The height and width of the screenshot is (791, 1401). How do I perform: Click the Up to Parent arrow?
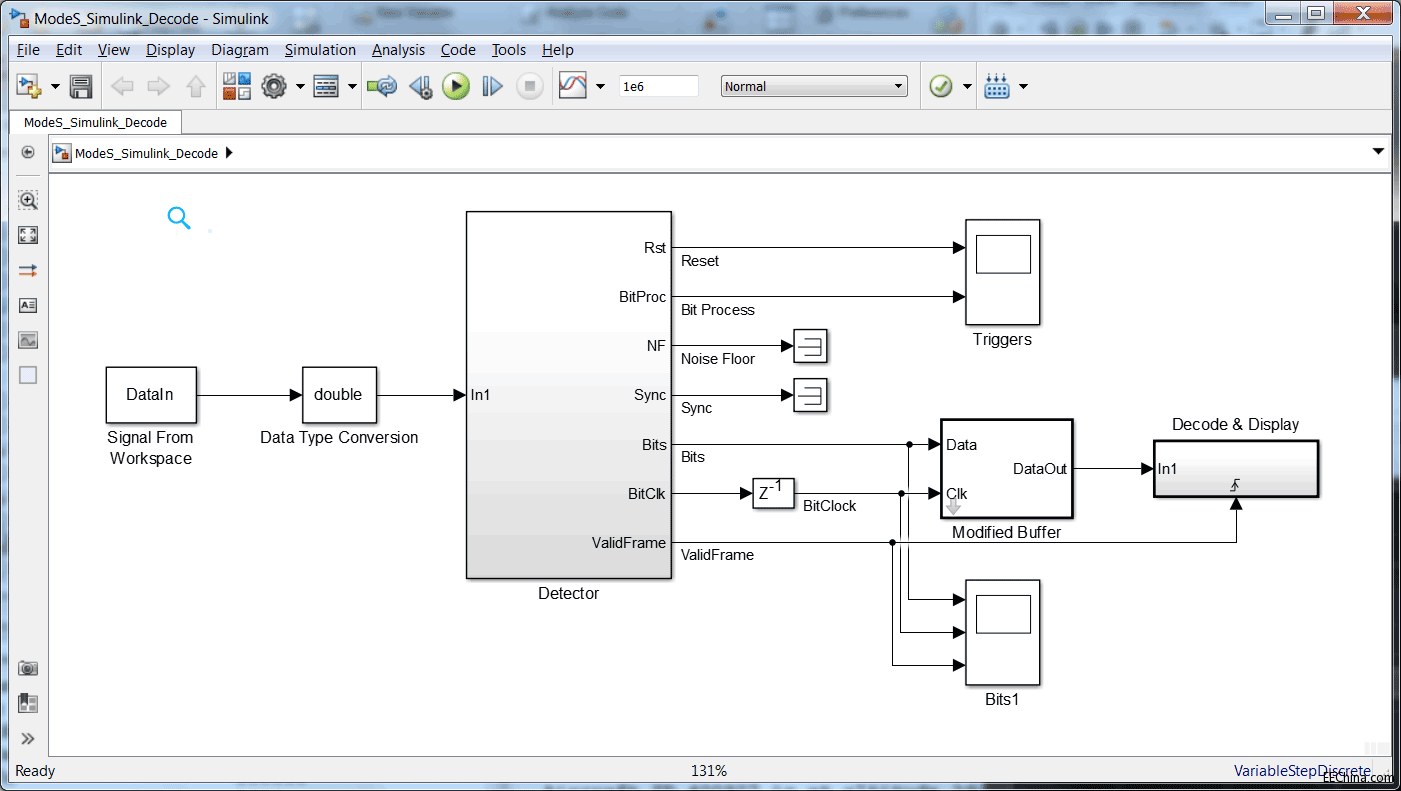point(196,87)
